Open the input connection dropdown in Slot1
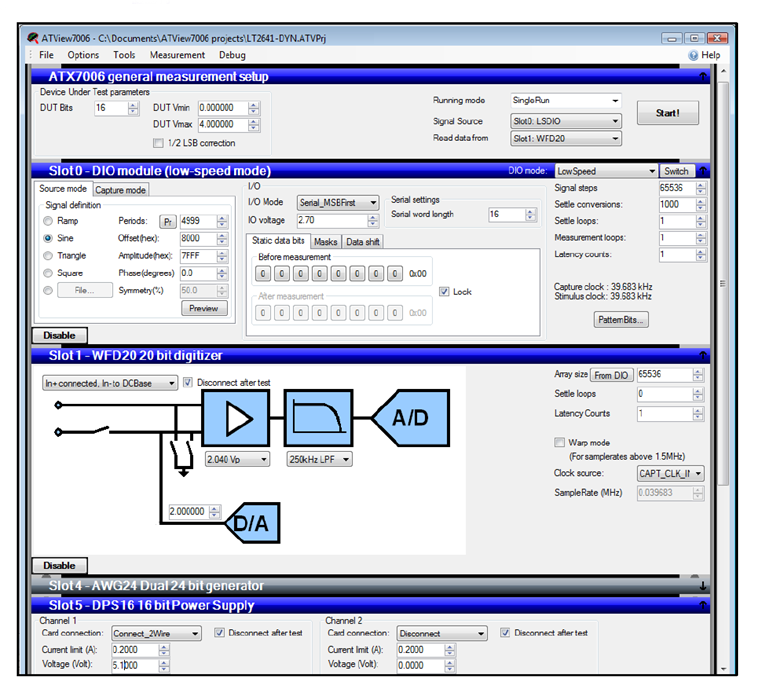 110,383
